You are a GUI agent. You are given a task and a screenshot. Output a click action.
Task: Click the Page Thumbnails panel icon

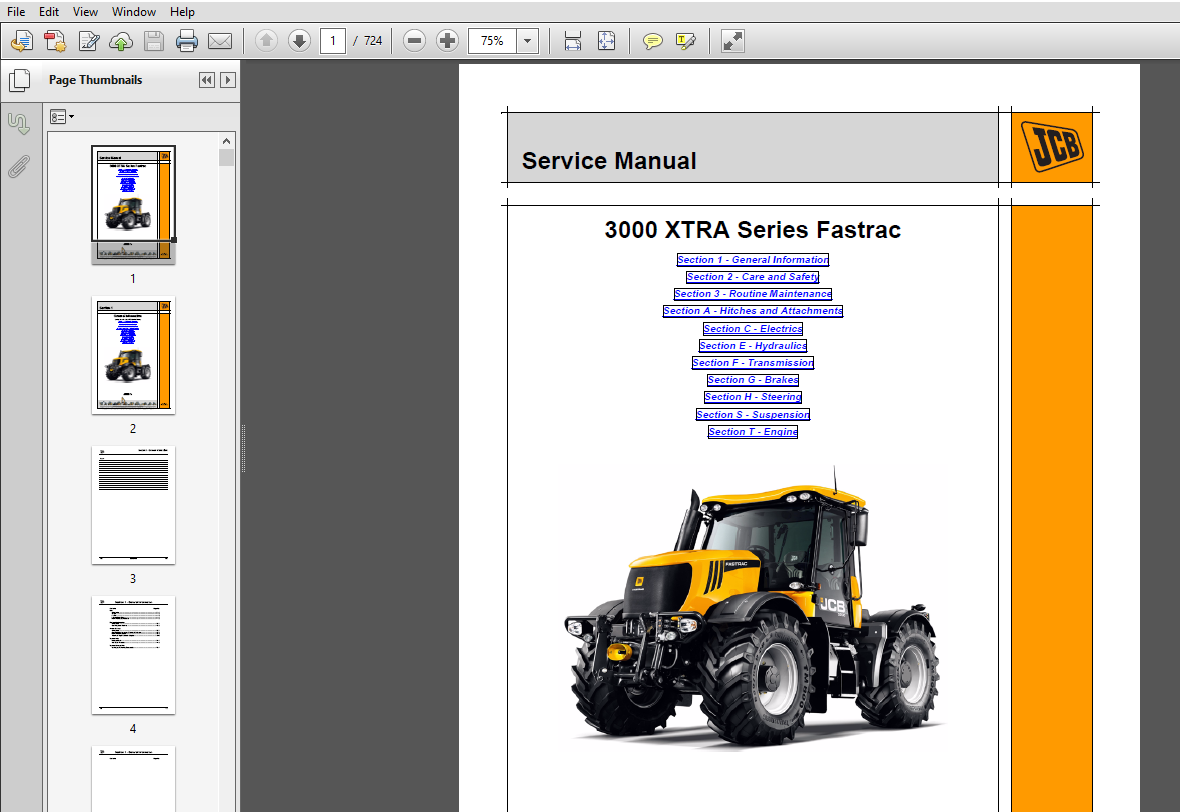click(20, 80)
